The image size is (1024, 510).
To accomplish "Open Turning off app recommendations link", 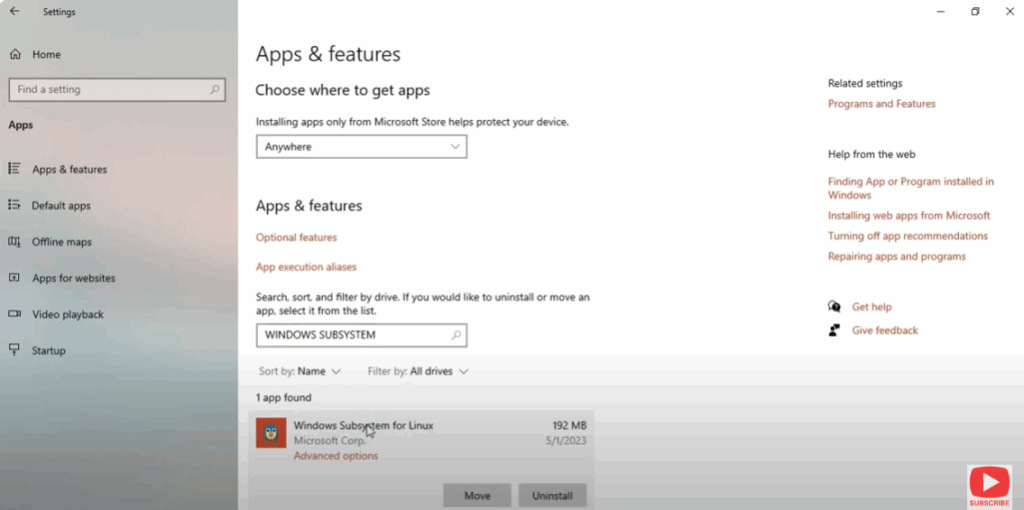I will [x=908, y=236].
